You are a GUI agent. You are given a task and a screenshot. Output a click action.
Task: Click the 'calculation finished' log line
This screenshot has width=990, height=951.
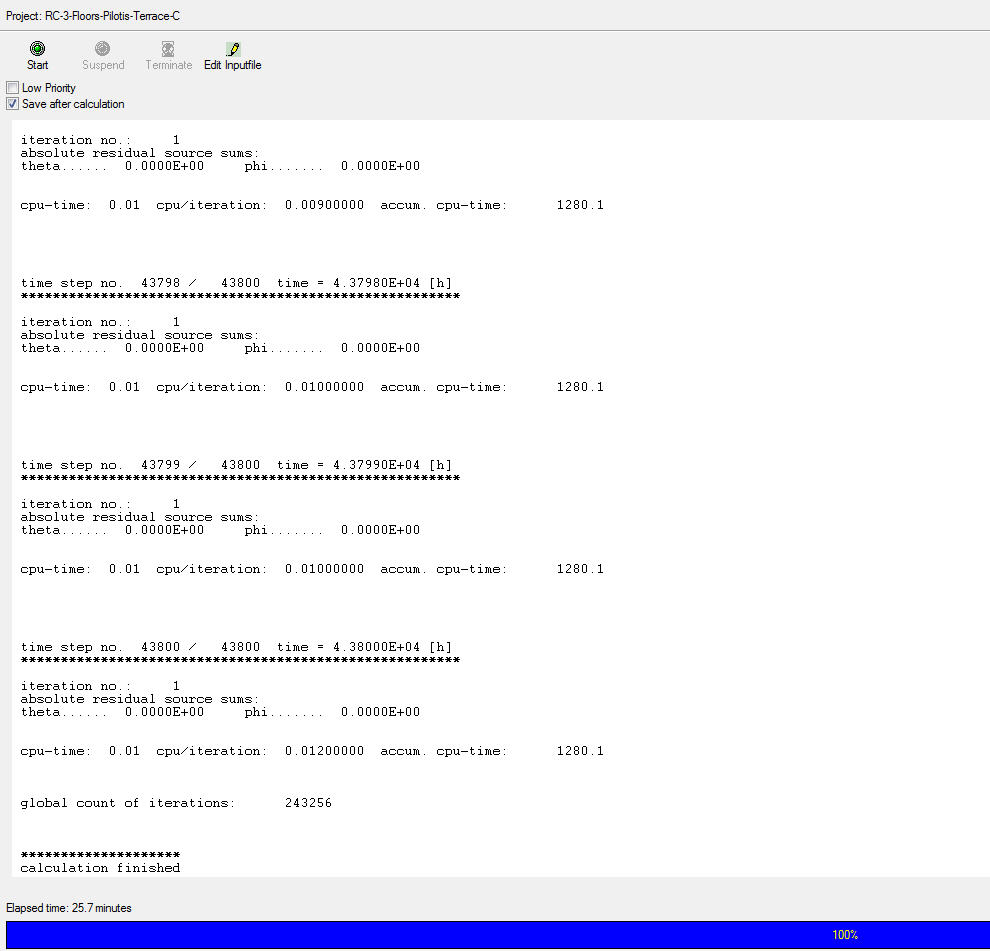[100, 868]
